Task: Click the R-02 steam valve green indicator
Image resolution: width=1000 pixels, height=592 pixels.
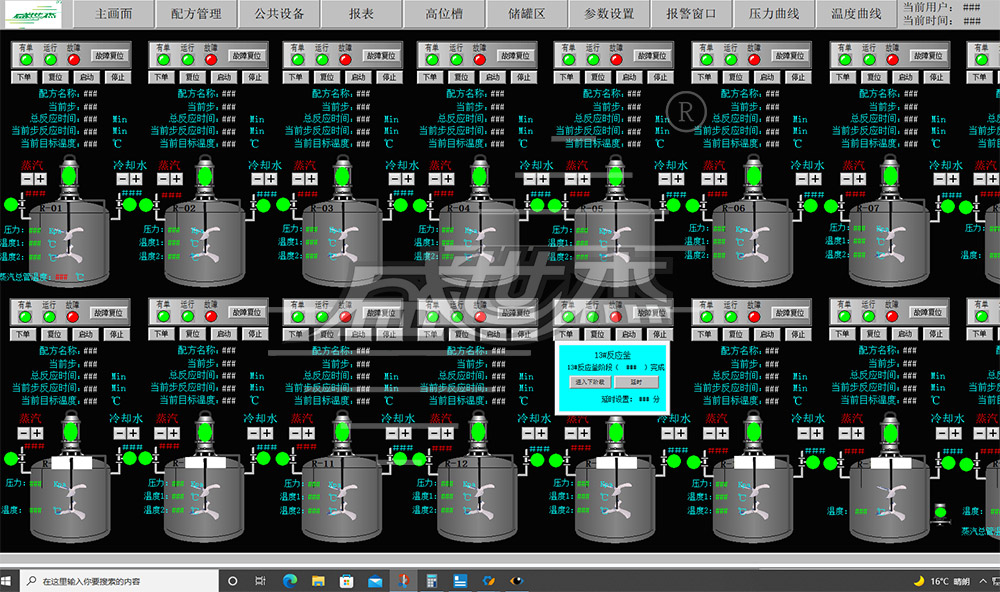Action: tap(148, 205)
